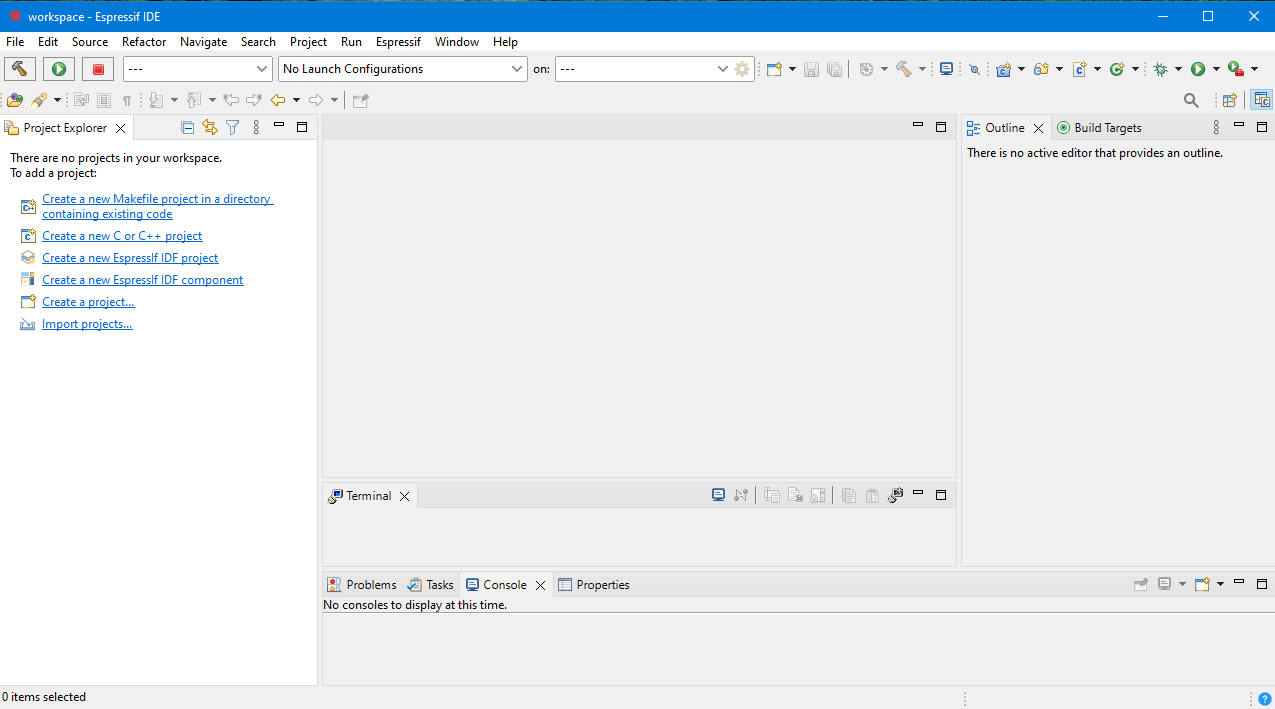Click the Open a Terminal monitor icon

pos(946,69)
